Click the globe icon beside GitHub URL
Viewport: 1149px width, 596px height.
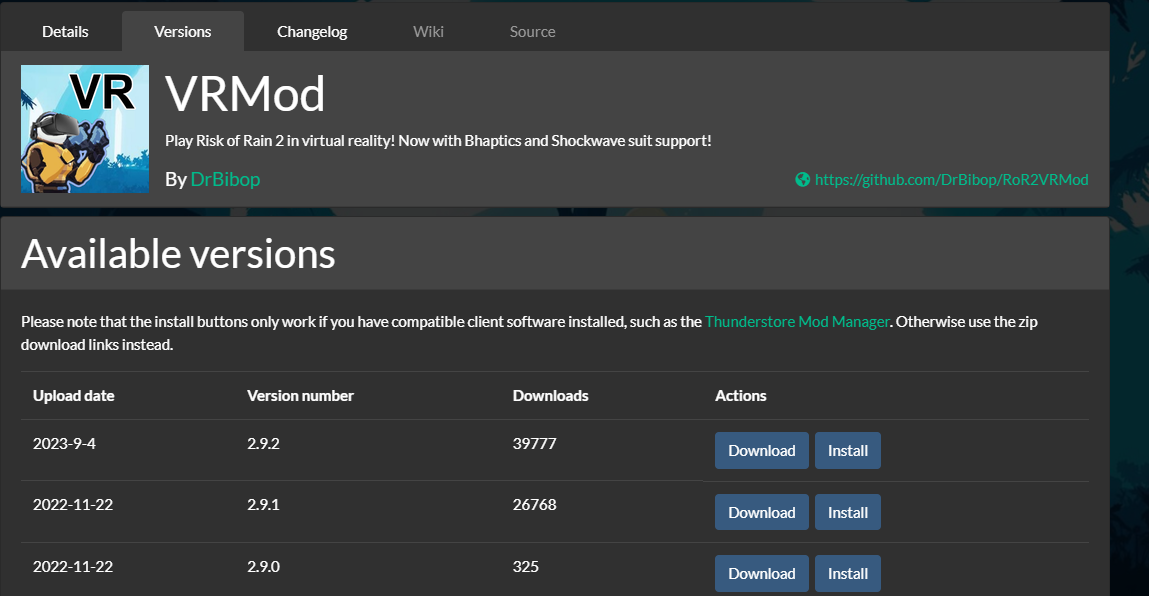tap(802, 180)
